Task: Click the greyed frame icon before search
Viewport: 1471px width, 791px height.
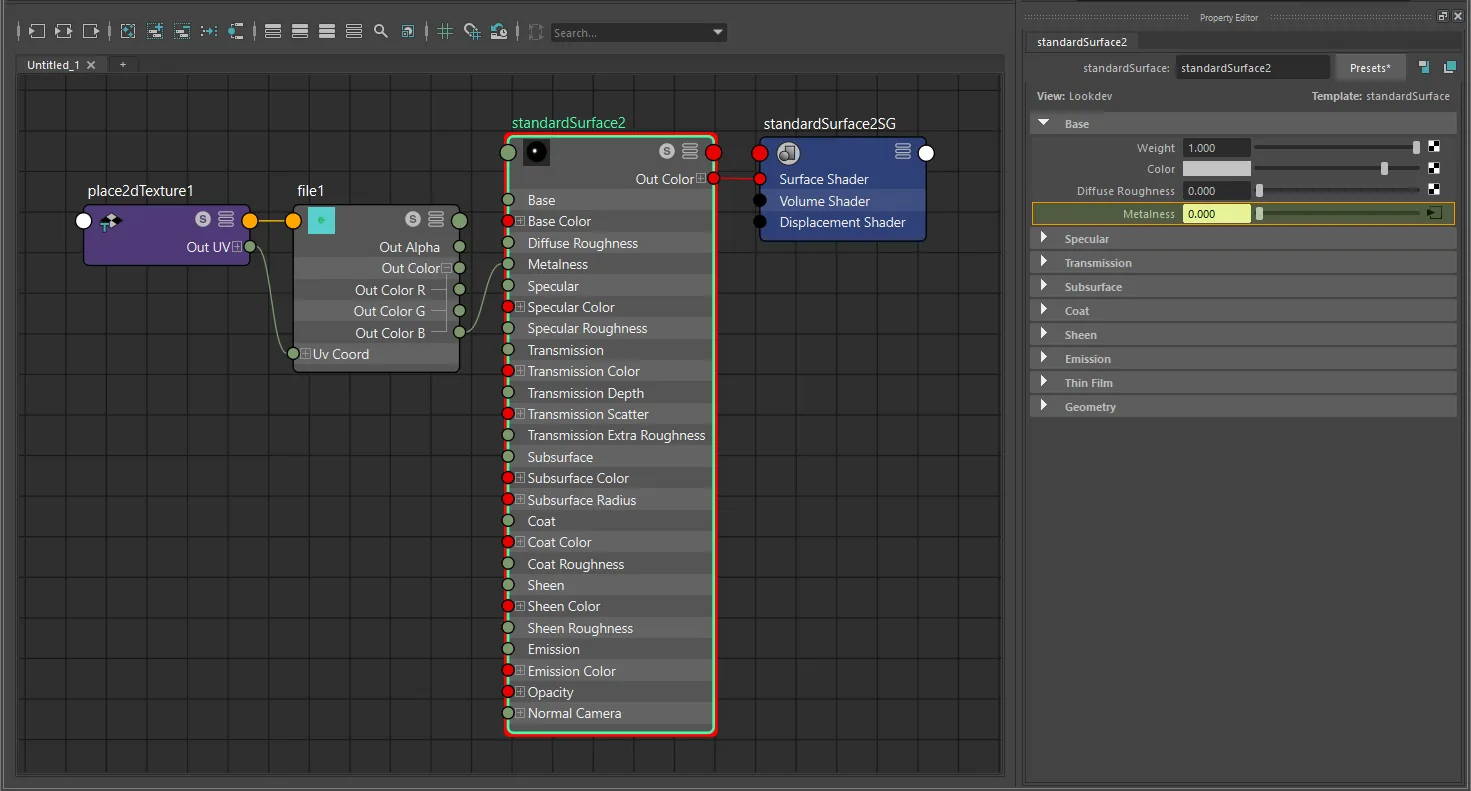Action: (x=536, y=32)
